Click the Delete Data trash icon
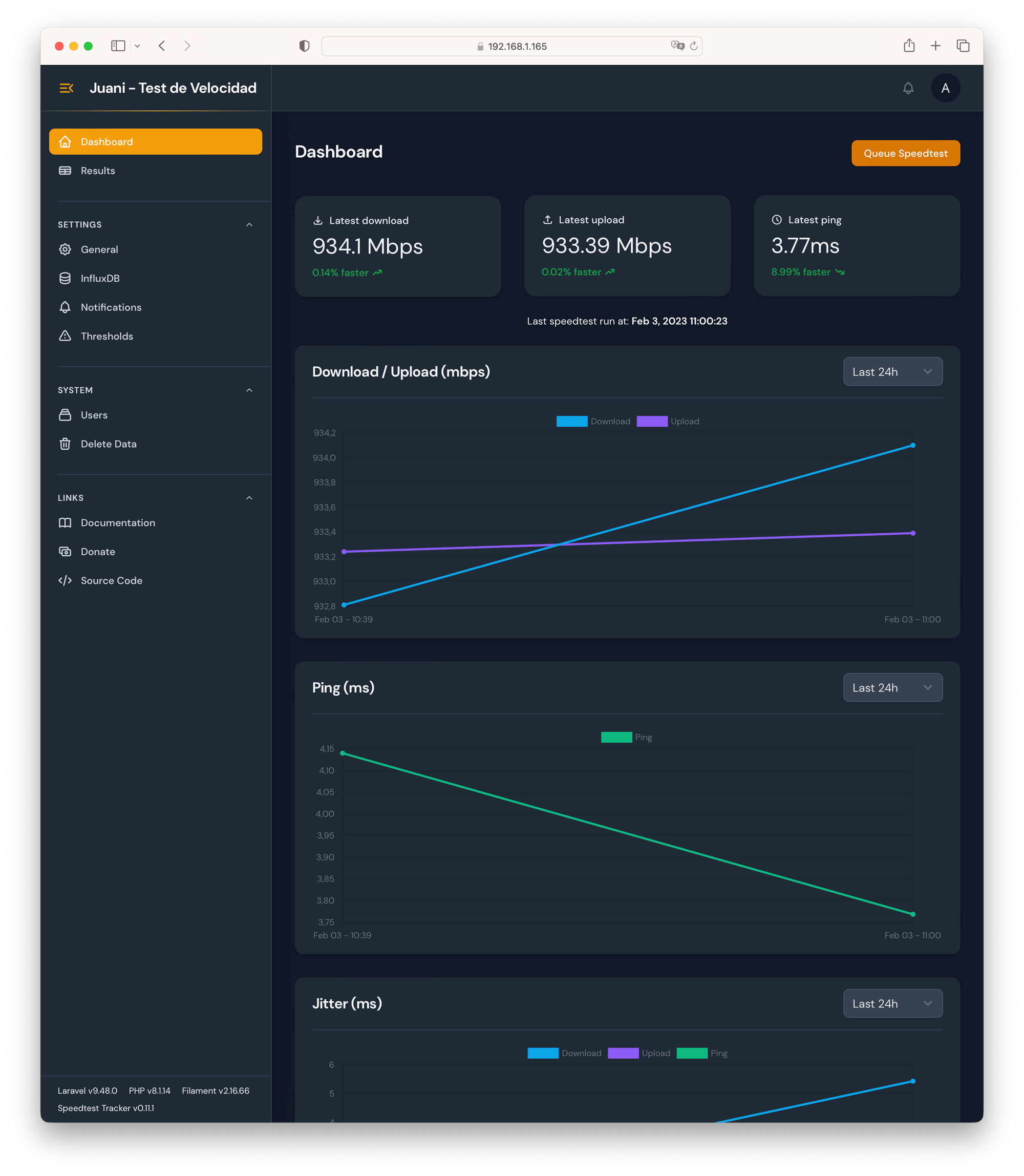 tap(65, 444)
